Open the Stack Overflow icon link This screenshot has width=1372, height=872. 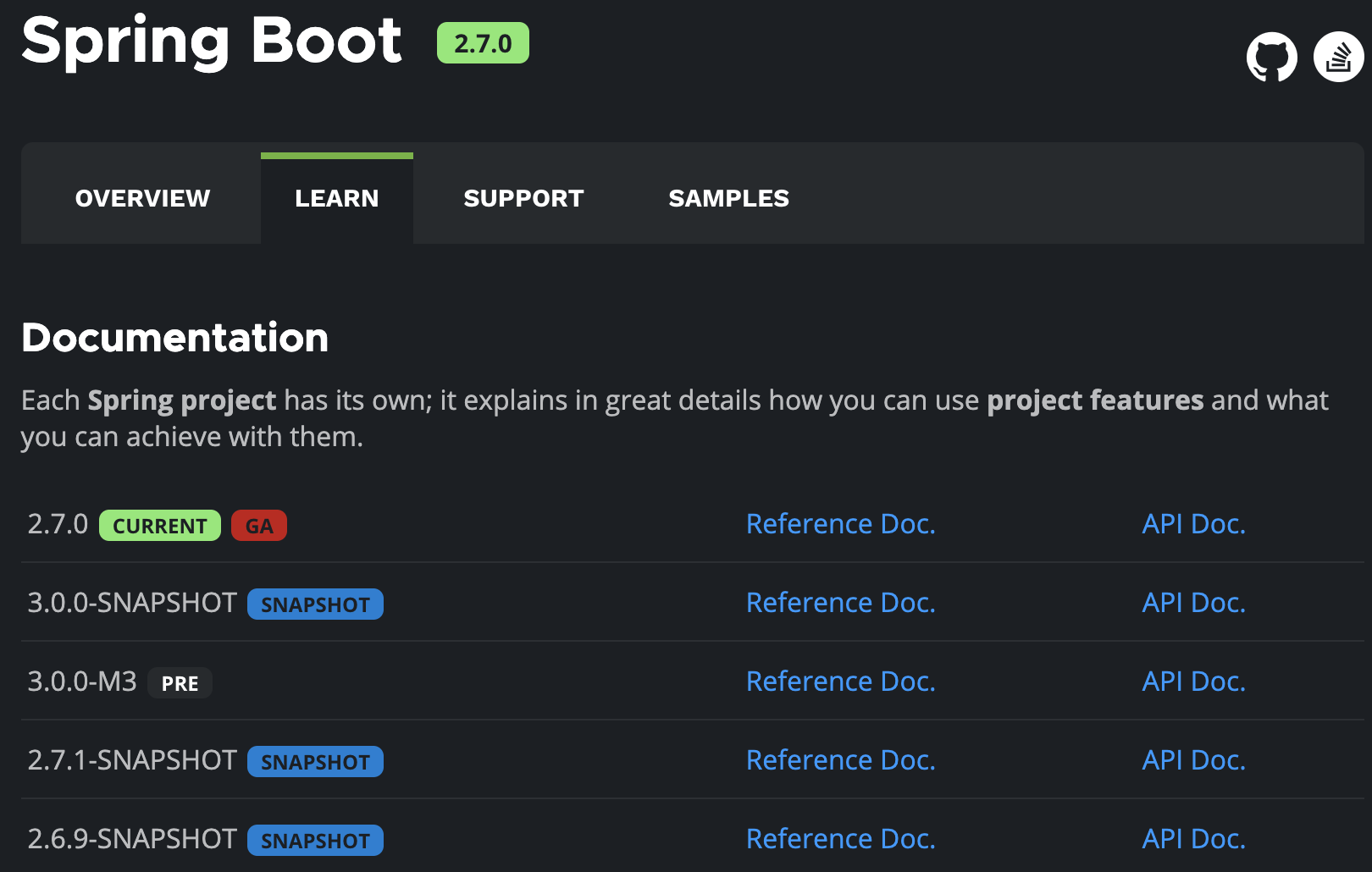point(1338,57)
